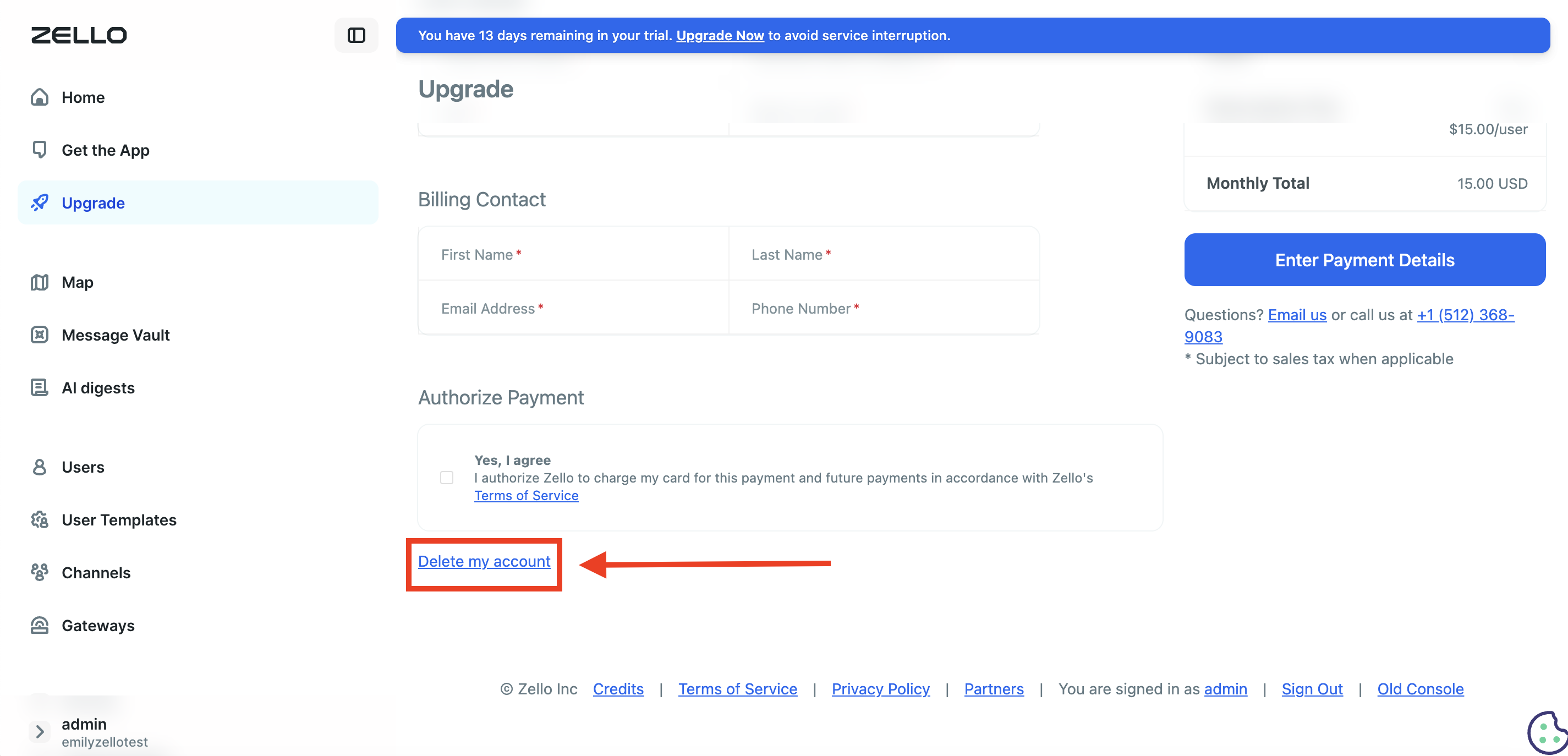Viewport: 1568px width, 756px height.
Task: Open Terms of Service in authorization box
Action: pos(526,496)
